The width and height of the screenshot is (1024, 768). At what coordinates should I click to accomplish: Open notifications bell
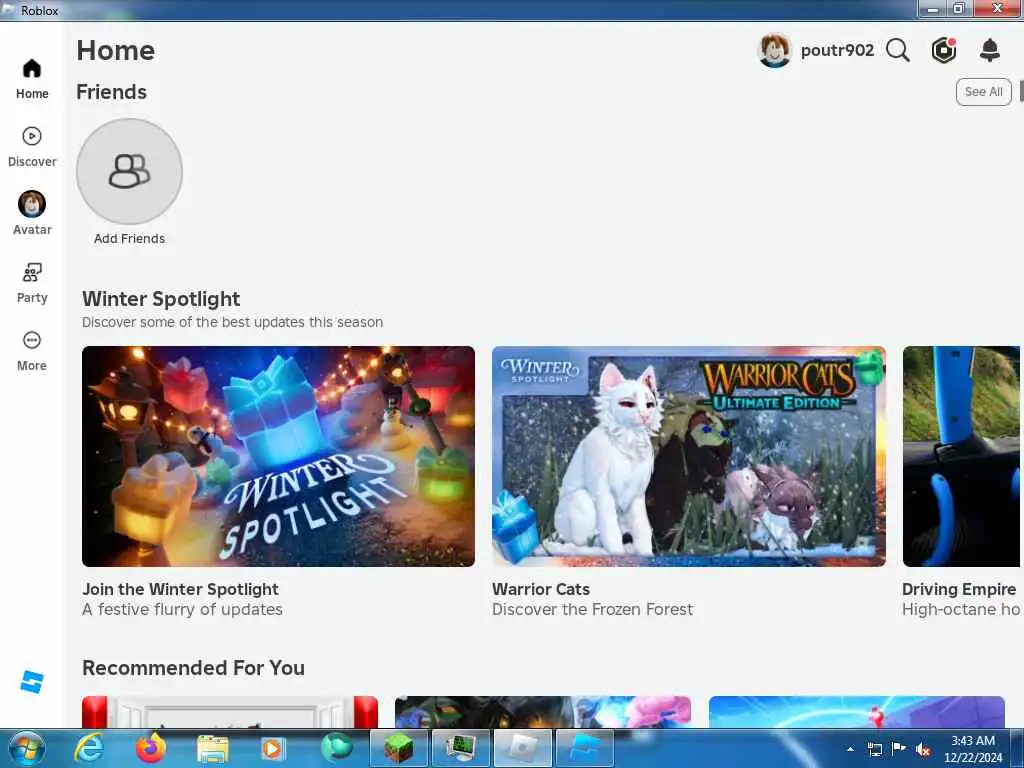pos(990,50)
